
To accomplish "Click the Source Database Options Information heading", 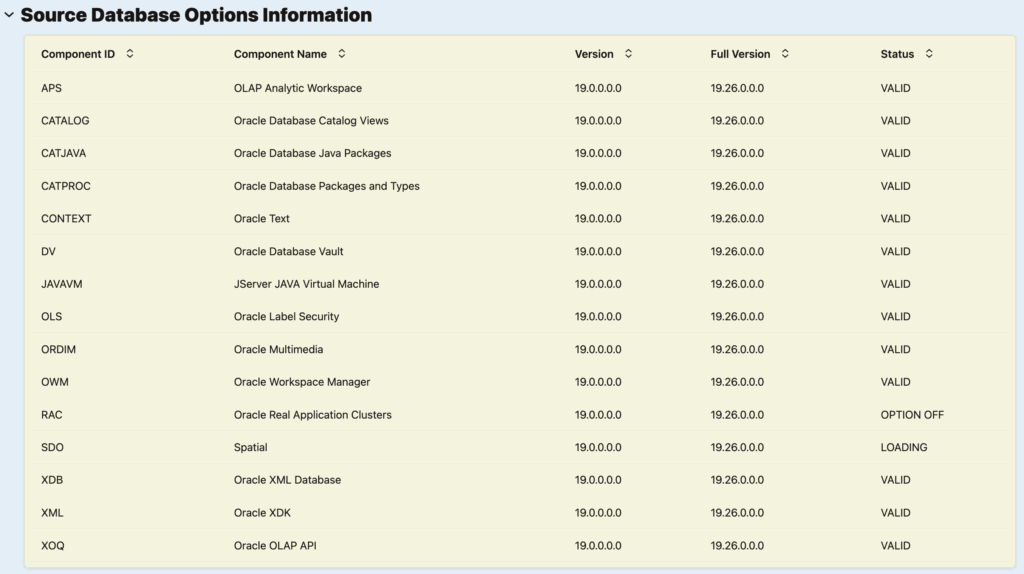I will (196, 16).
